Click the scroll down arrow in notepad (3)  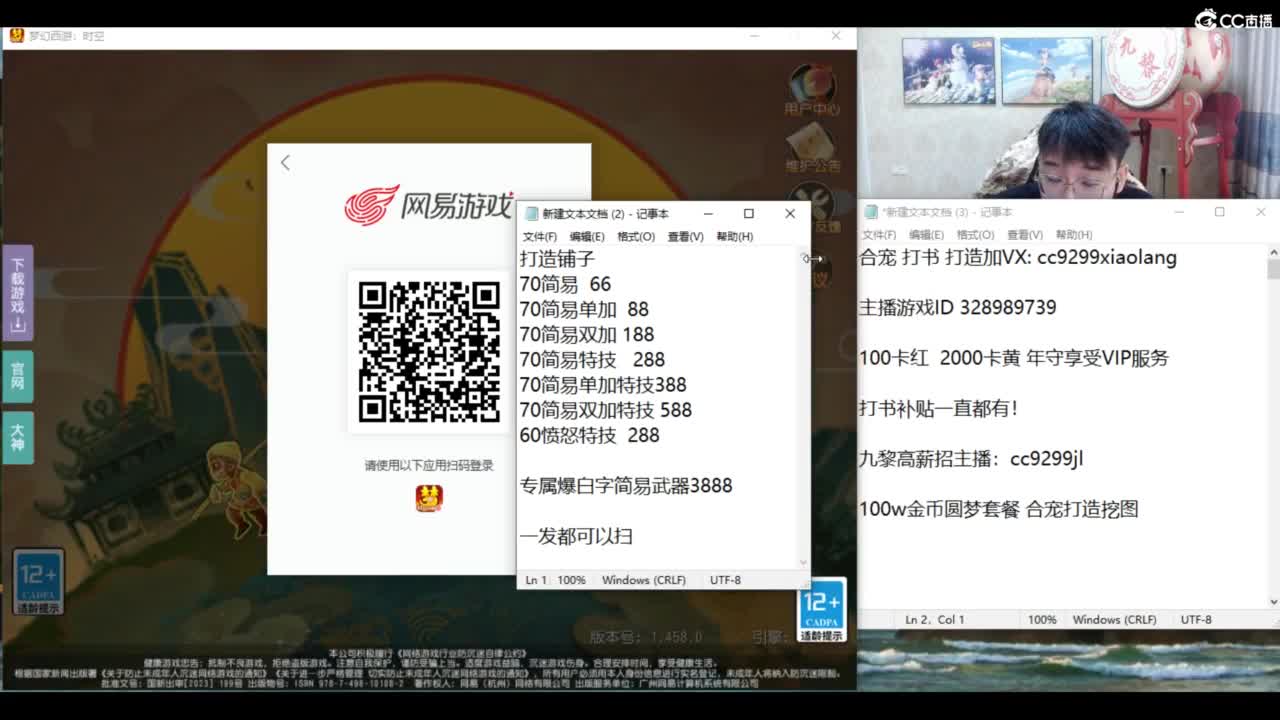[x=1273, y=601]
